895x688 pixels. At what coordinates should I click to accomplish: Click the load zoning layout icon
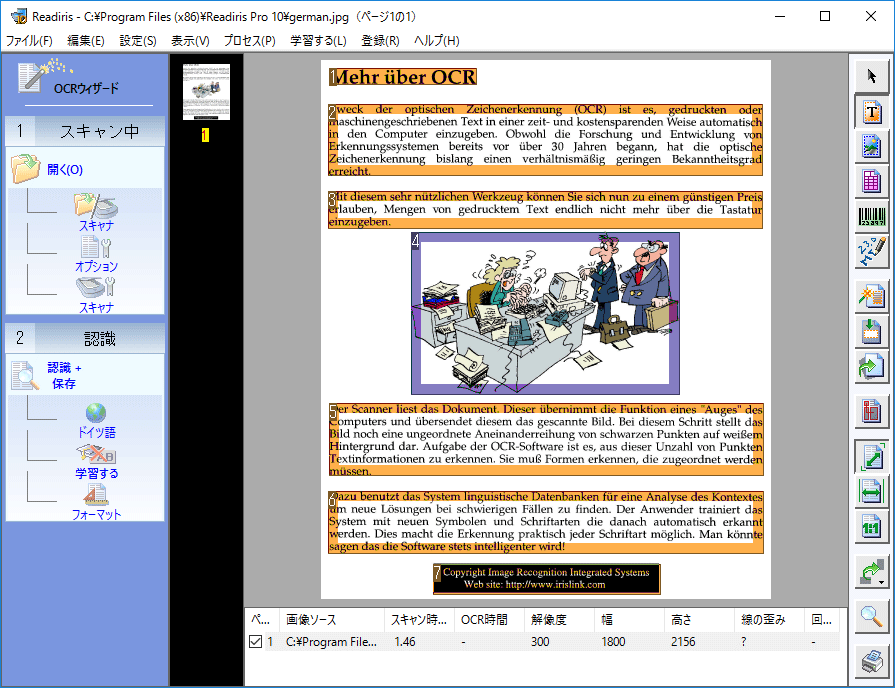pyautogui.click(x=871, y=332)
